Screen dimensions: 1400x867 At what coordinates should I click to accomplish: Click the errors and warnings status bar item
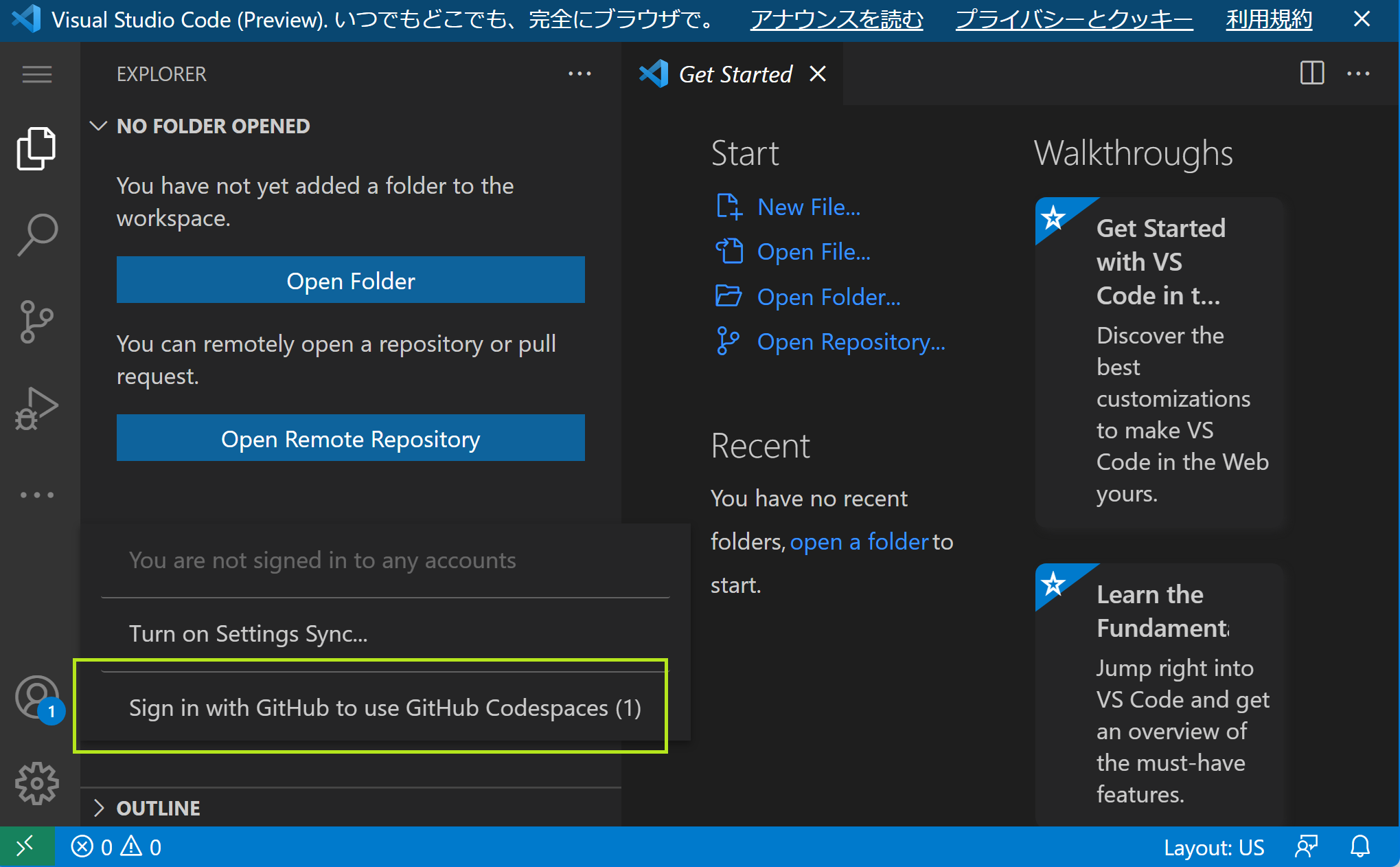pos(115,846)
